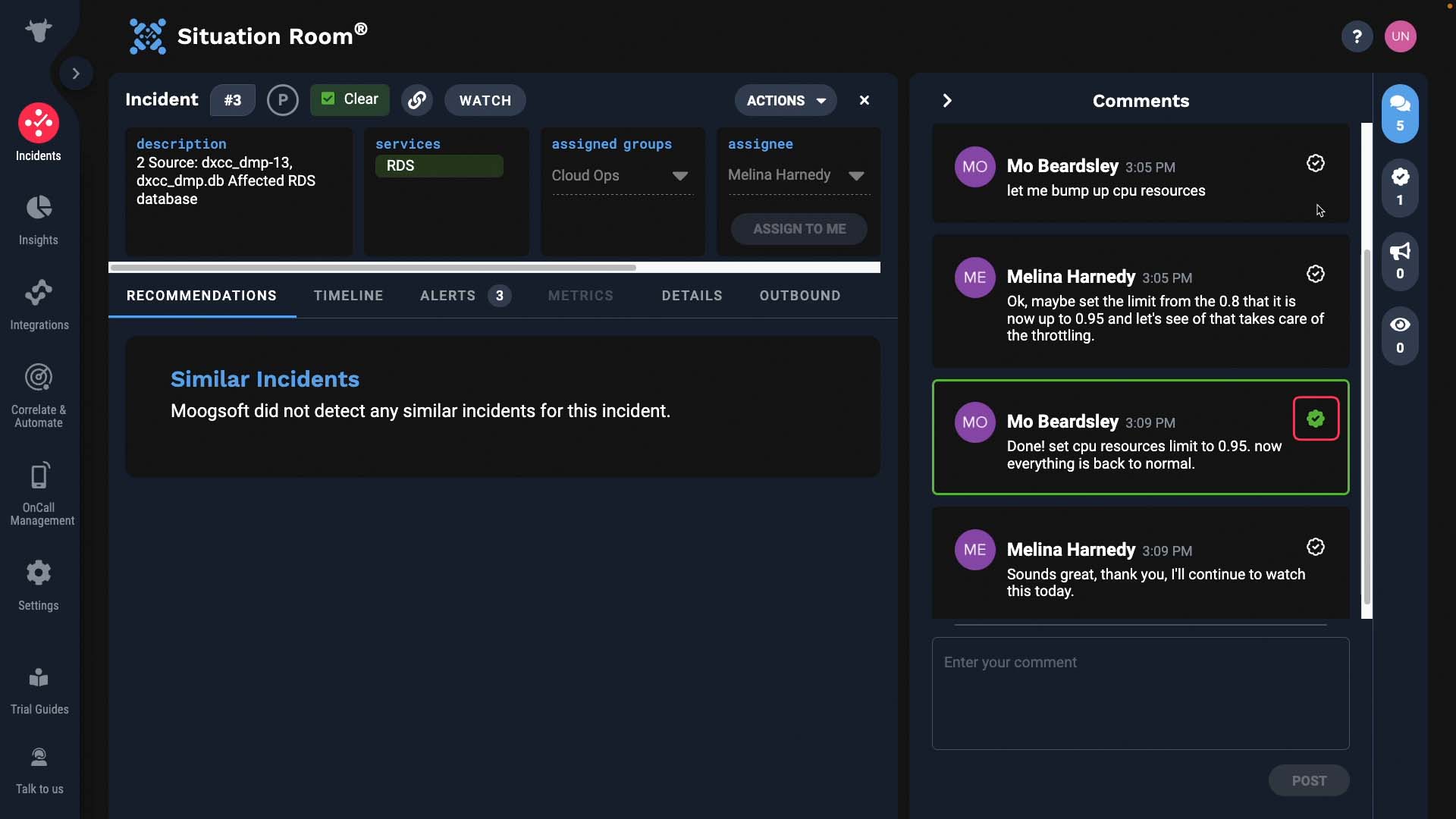Click the Comments panel heading
This screenshot has height=819, width=1456.
[1141, 101]
